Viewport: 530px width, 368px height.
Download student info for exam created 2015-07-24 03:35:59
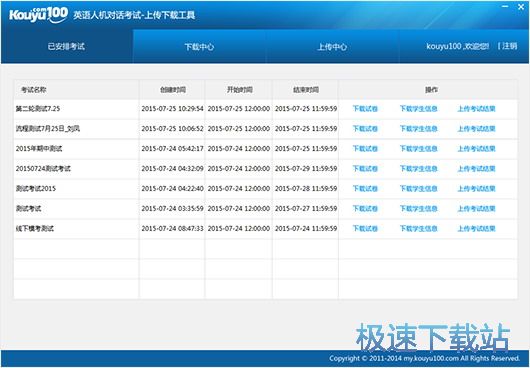[x=418, y=208]
